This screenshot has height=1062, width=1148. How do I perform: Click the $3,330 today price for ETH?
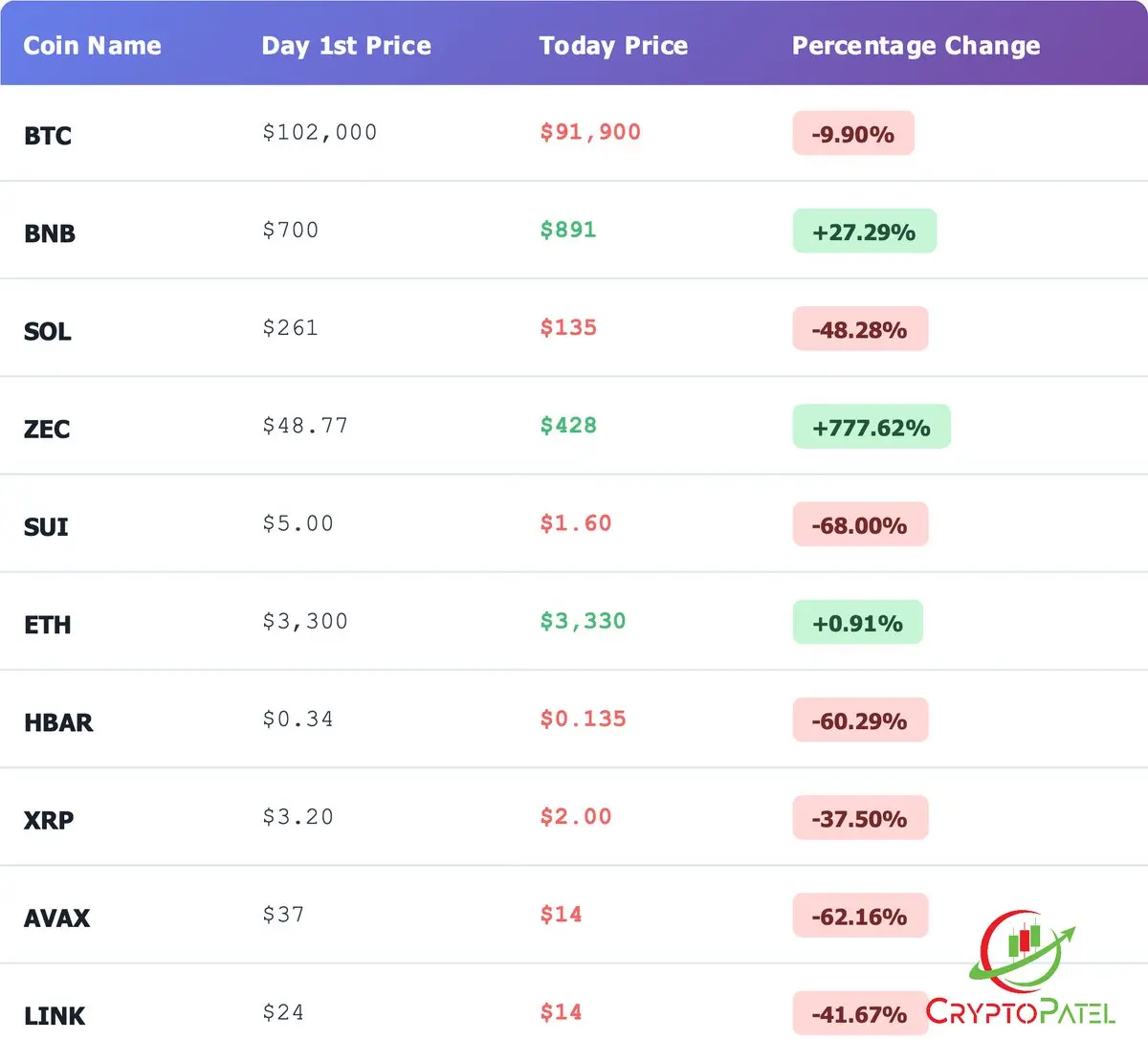pos(583,621)
